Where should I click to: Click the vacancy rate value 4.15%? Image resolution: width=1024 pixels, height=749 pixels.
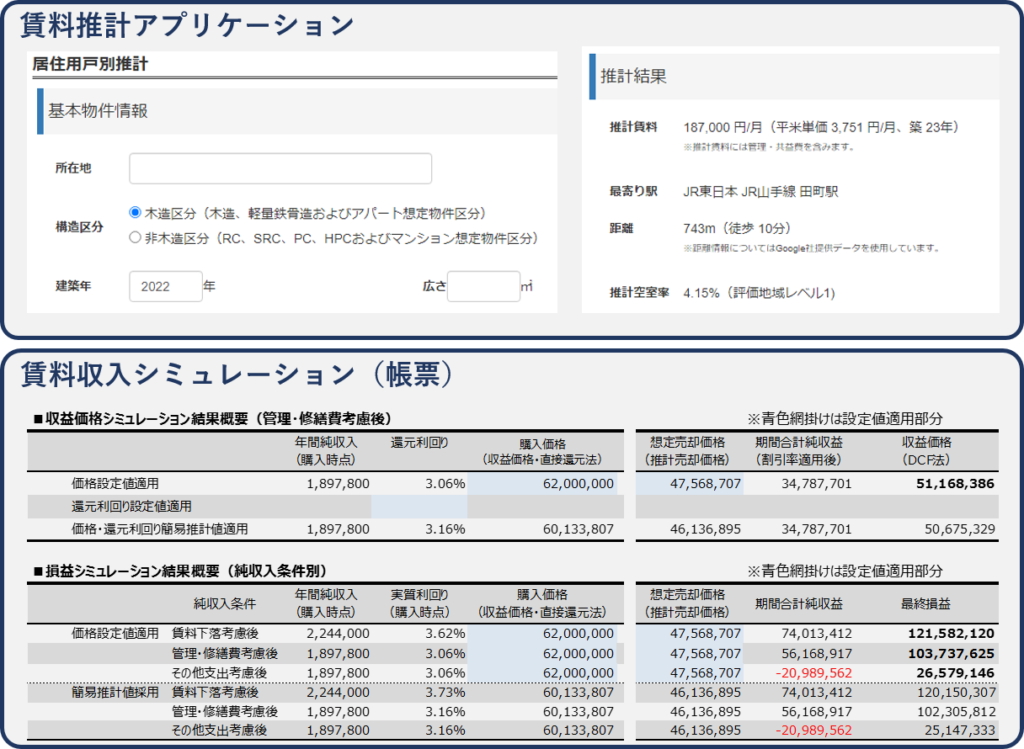(701, 293)
